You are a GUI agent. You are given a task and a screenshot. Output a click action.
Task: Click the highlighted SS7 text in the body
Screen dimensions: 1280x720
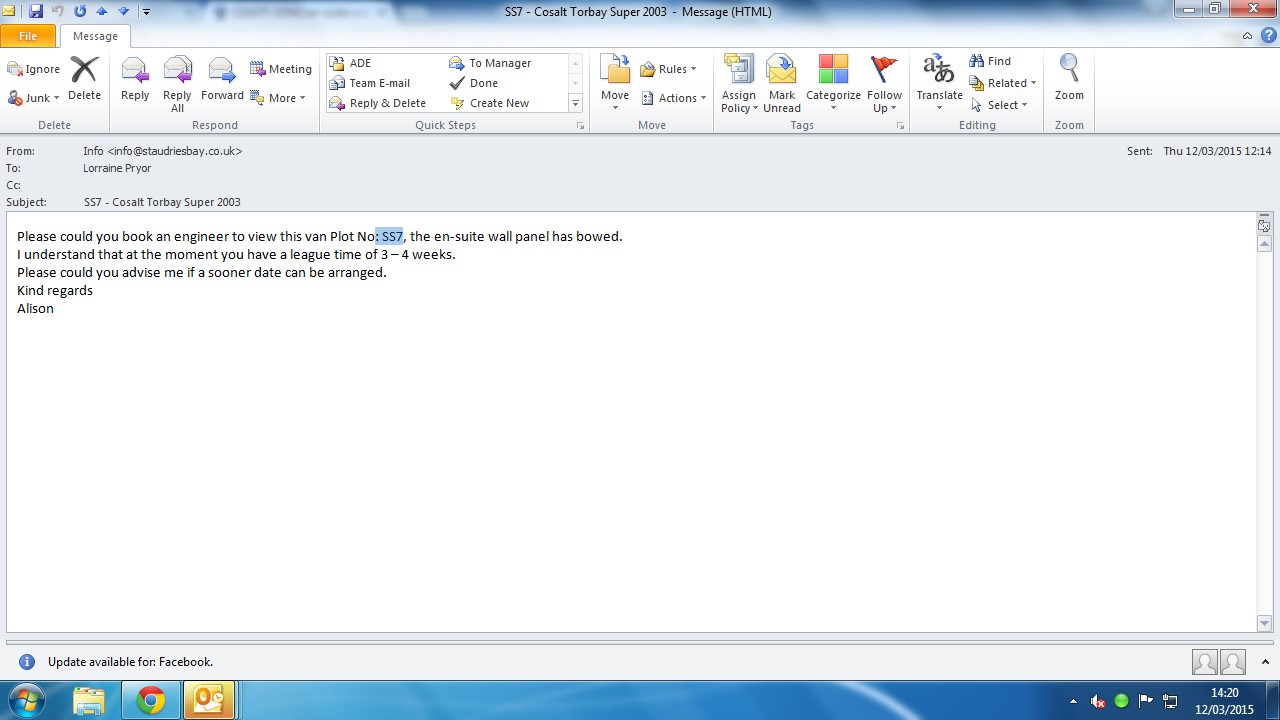[392, 236]
